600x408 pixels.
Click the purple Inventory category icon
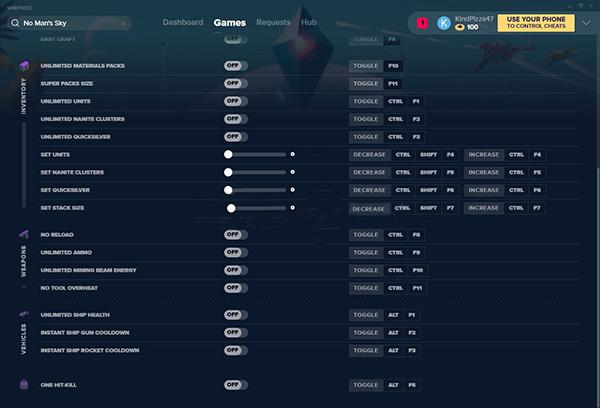(24, 65)
